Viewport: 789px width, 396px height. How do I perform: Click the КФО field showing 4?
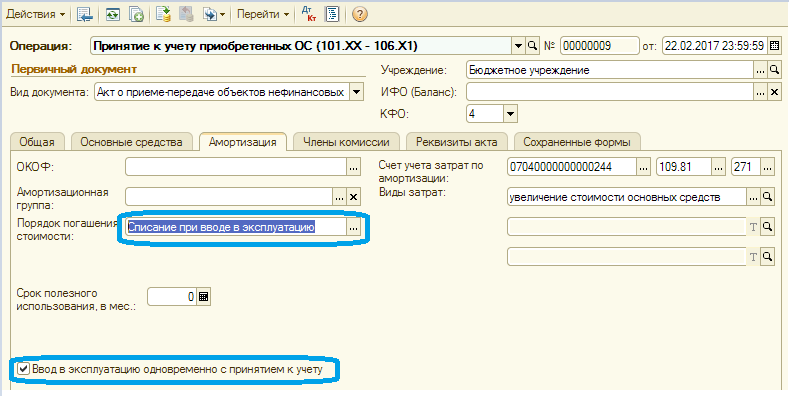pyautogui.click(x=485, y=113)
